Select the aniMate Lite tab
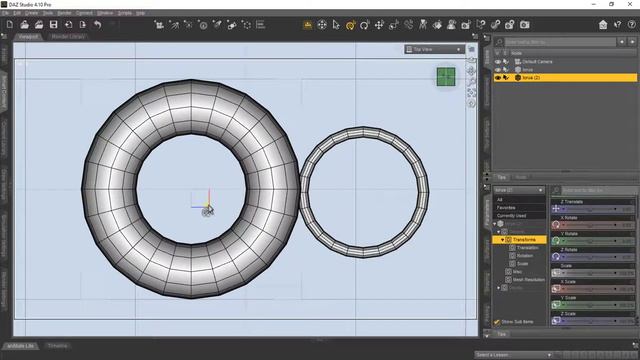The image size is (640, 360). click(21, 346)
